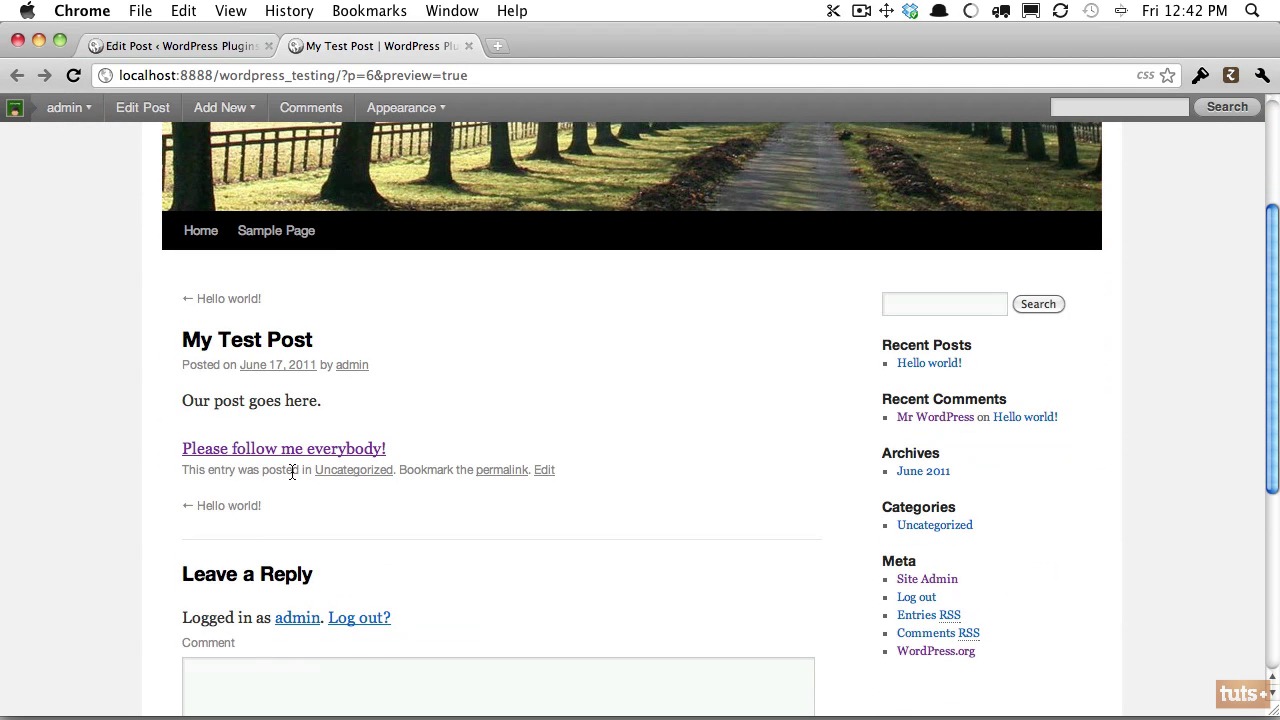Viewport: 1280px width, 720px height.
Task: Click the CSS extension icon in address bar
Action: 1145,75
